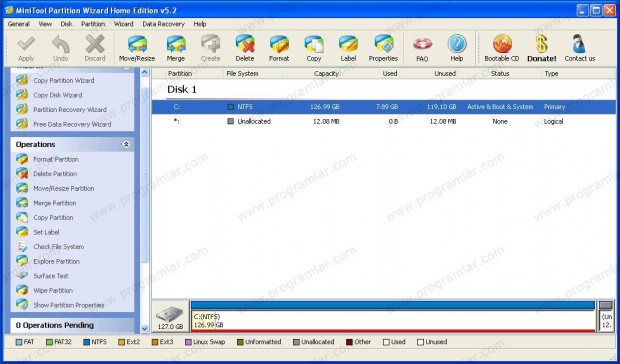Choose Format Partition in Operations panel
620x364 pixels.
(56, 159)
